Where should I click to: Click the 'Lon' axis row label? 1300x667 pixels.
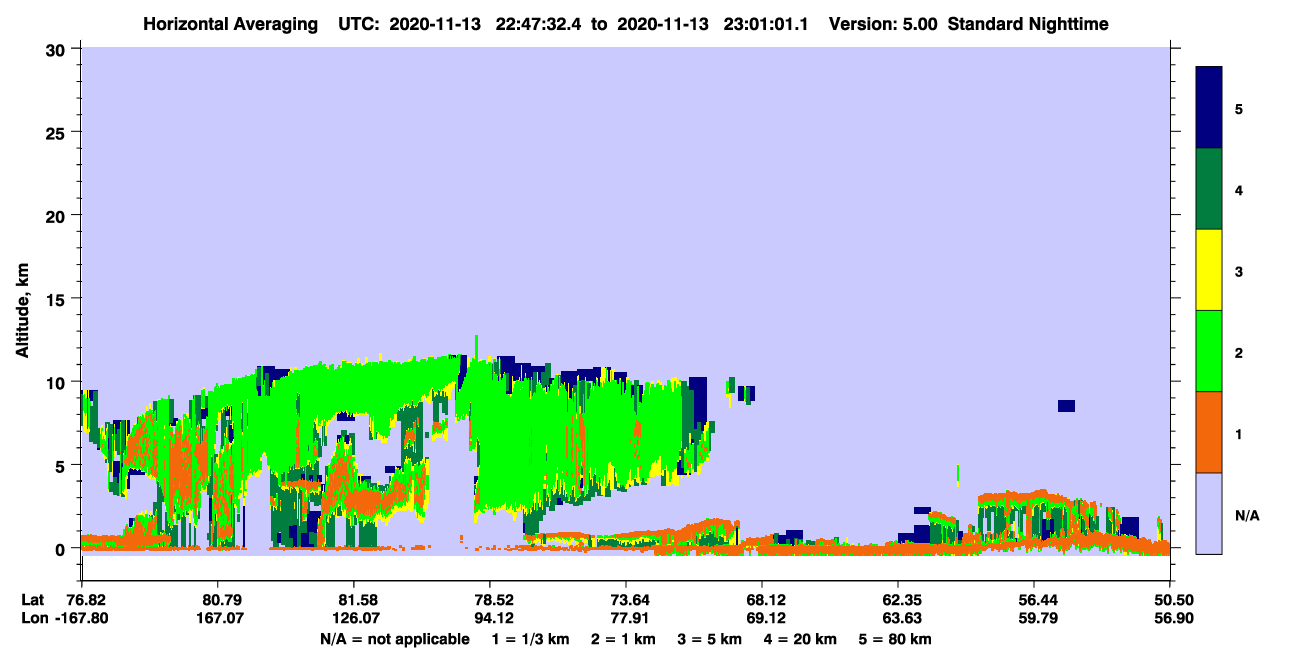(34, 618)
